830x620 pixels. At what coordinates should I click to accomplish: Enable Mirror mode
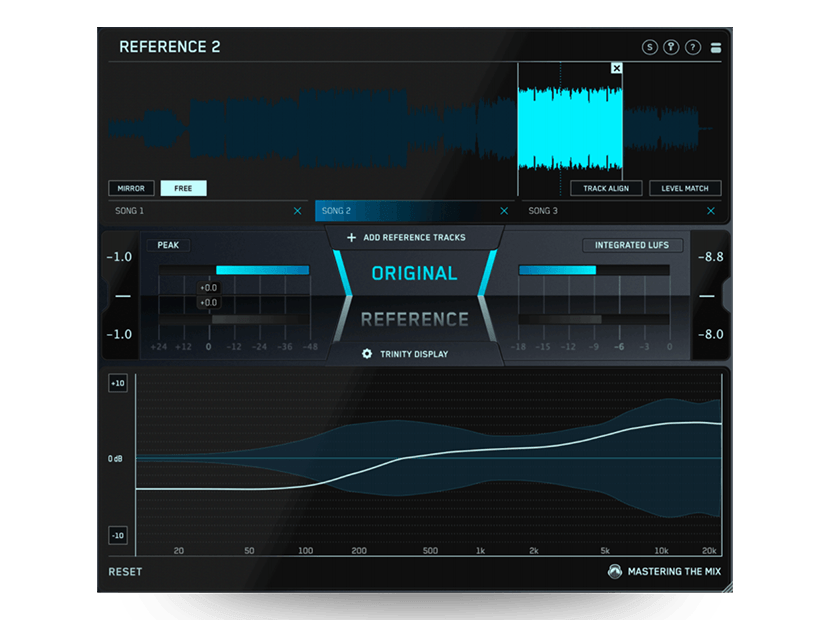131,188
